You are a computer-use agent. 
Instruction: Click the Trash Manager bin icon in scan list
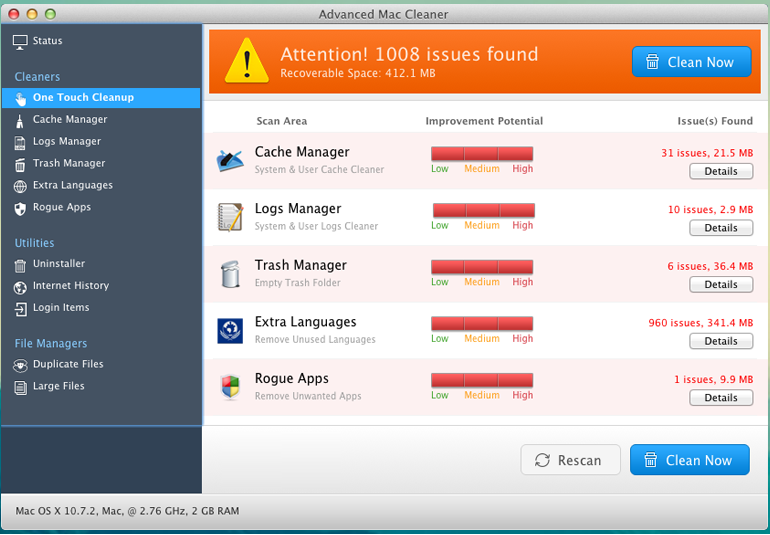(x=230, y=274)
